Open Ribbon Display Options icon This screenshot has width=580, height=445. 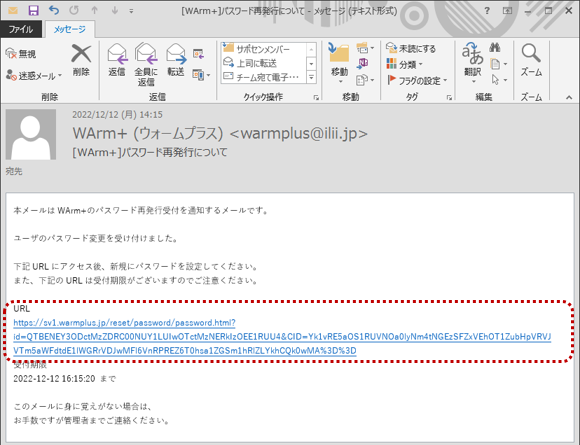pos(508,11)
